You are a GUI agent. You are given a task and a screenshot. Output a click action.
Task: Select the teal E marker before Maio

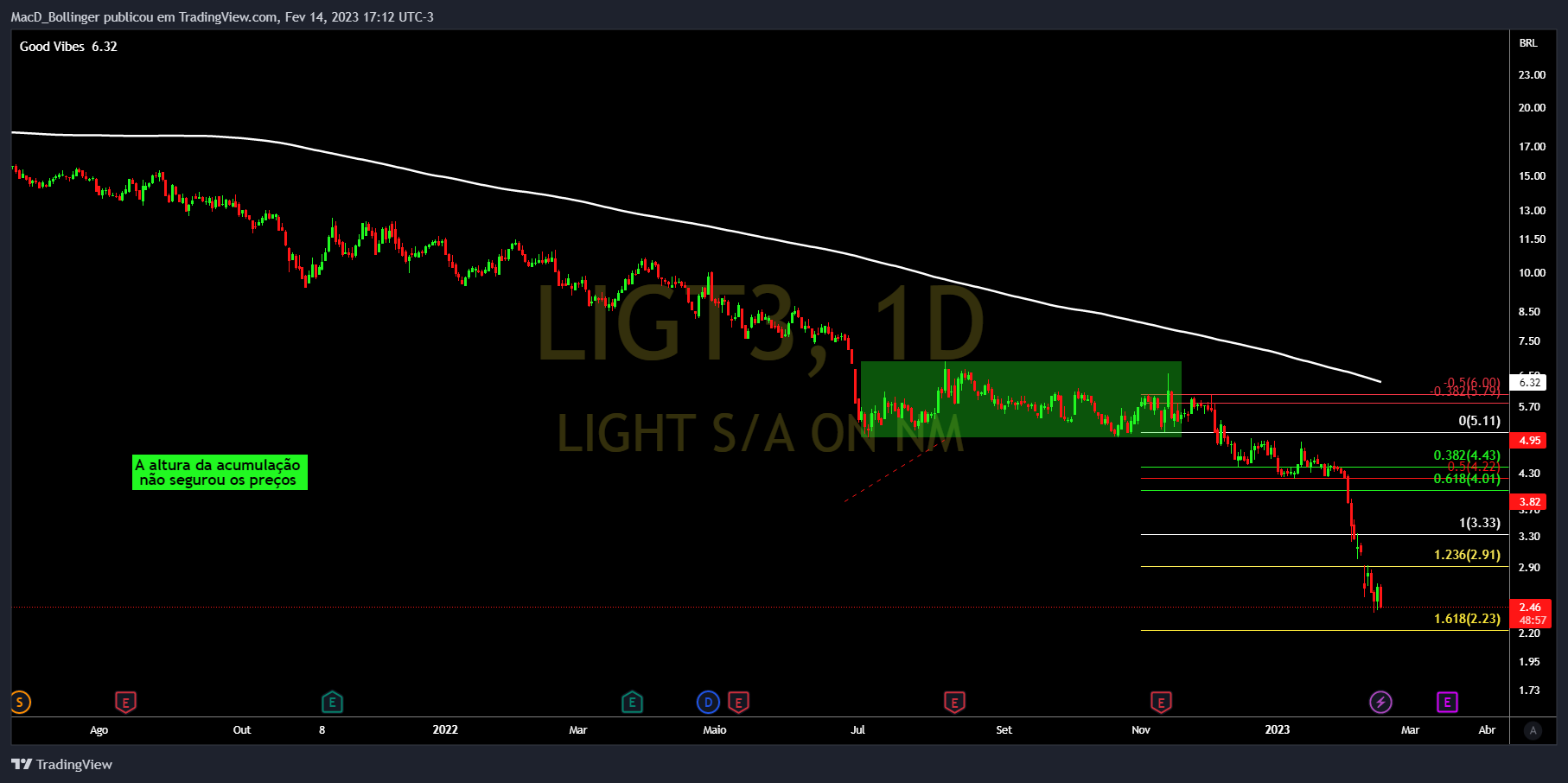tap(632, 703)
